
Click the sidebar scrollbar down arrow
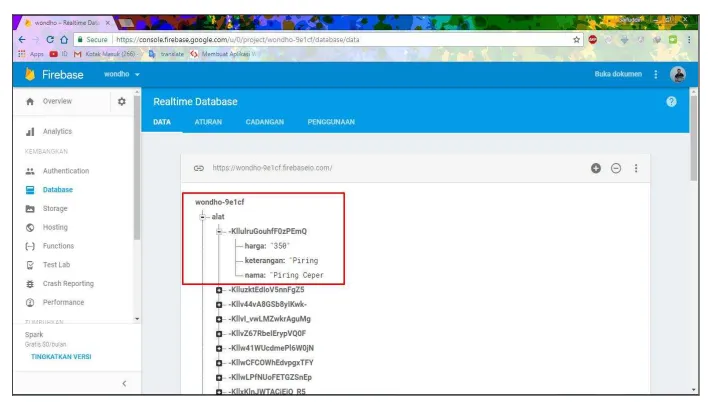137,319
